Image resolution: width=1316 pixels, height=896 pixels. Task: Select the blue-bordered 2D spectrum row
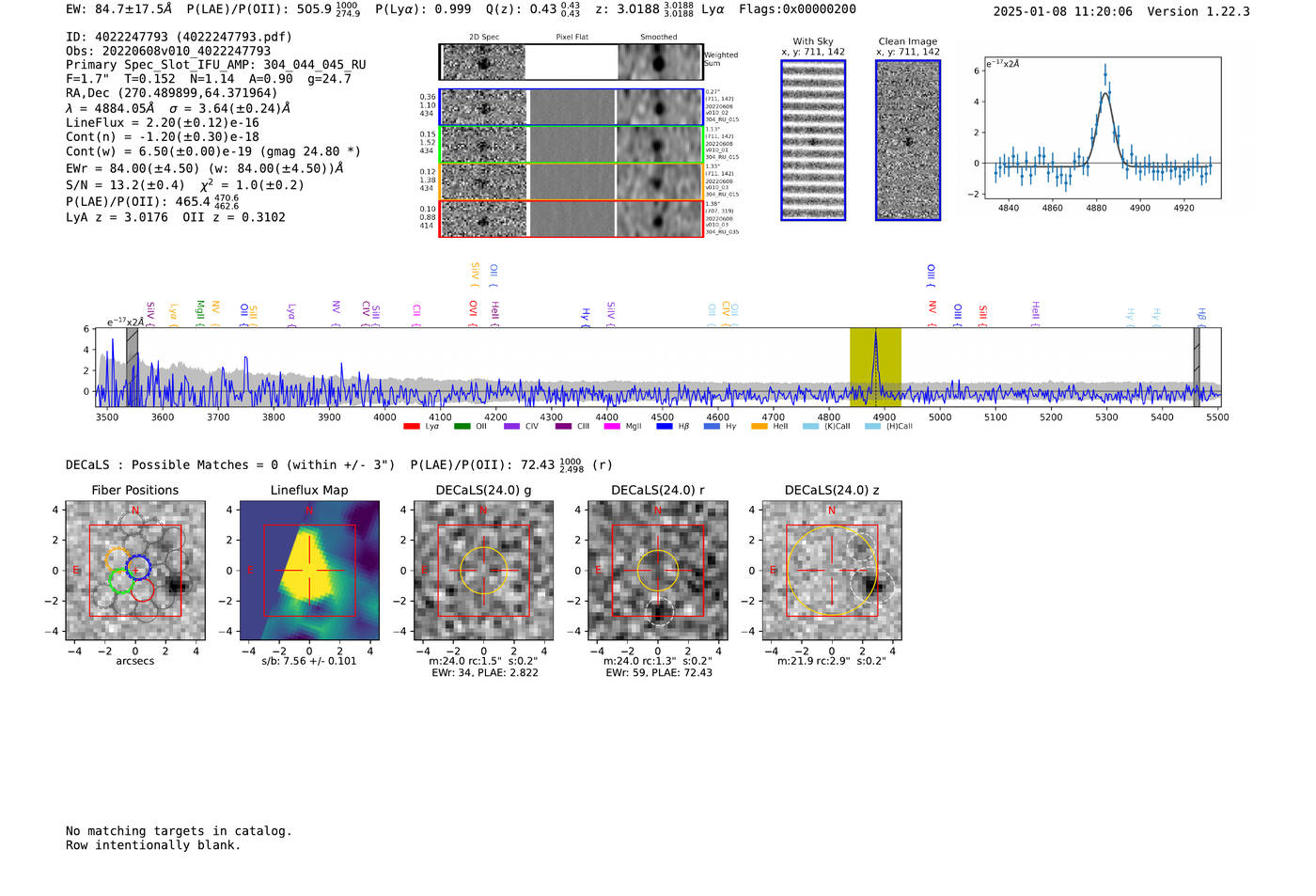click(x=572, y=107)
